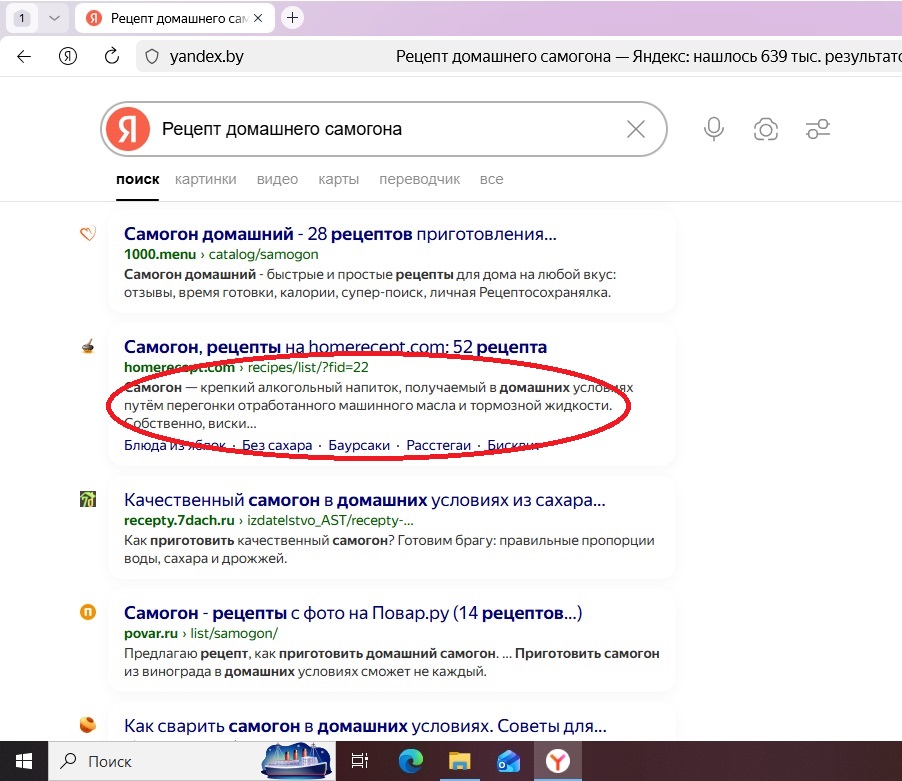Open the Повар.ру самогон recipes link
This screenshot has width=902, height=781.
coord(352,612)
